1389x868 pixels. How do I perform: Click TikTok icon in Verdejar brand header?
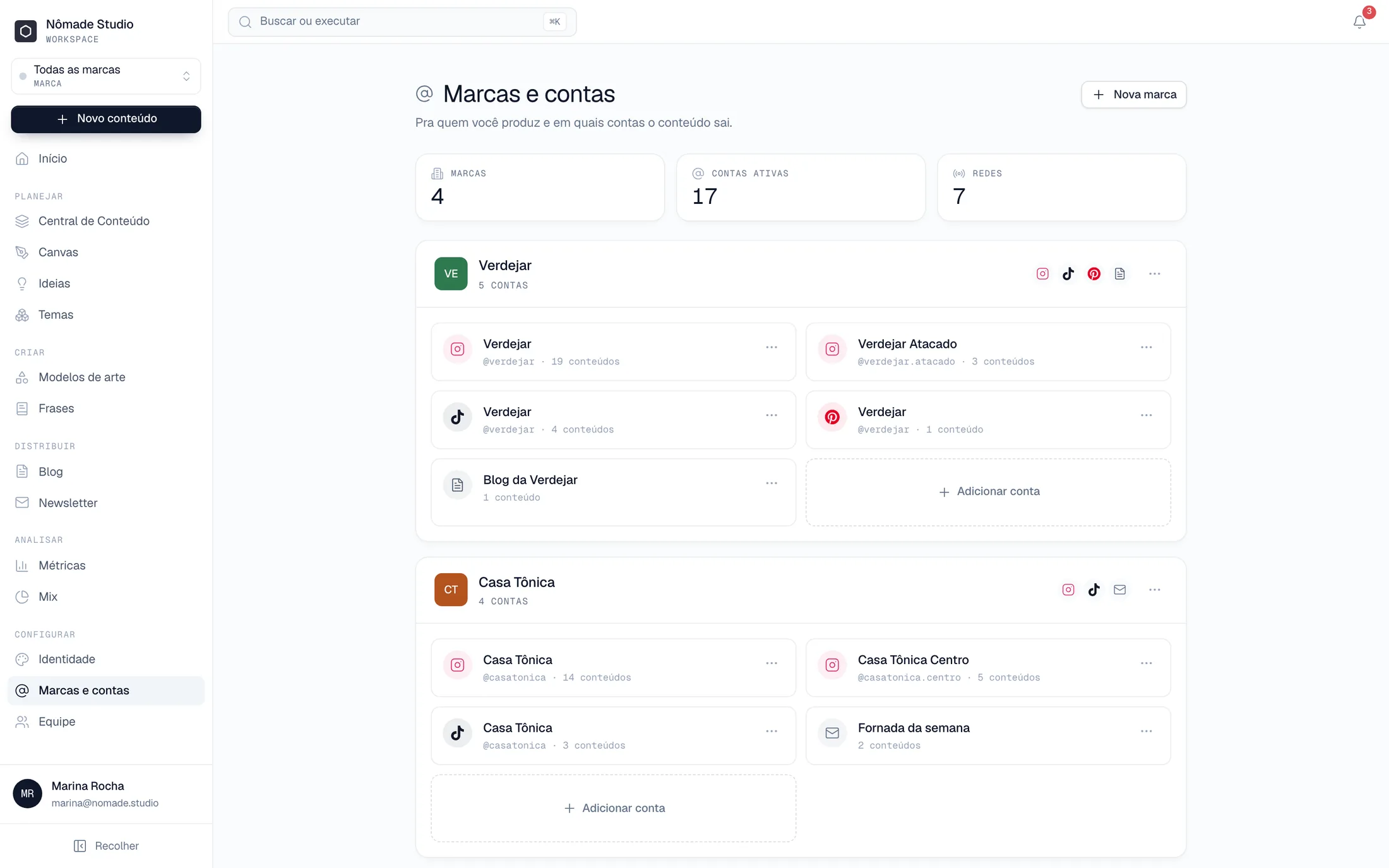[1068, 273]
